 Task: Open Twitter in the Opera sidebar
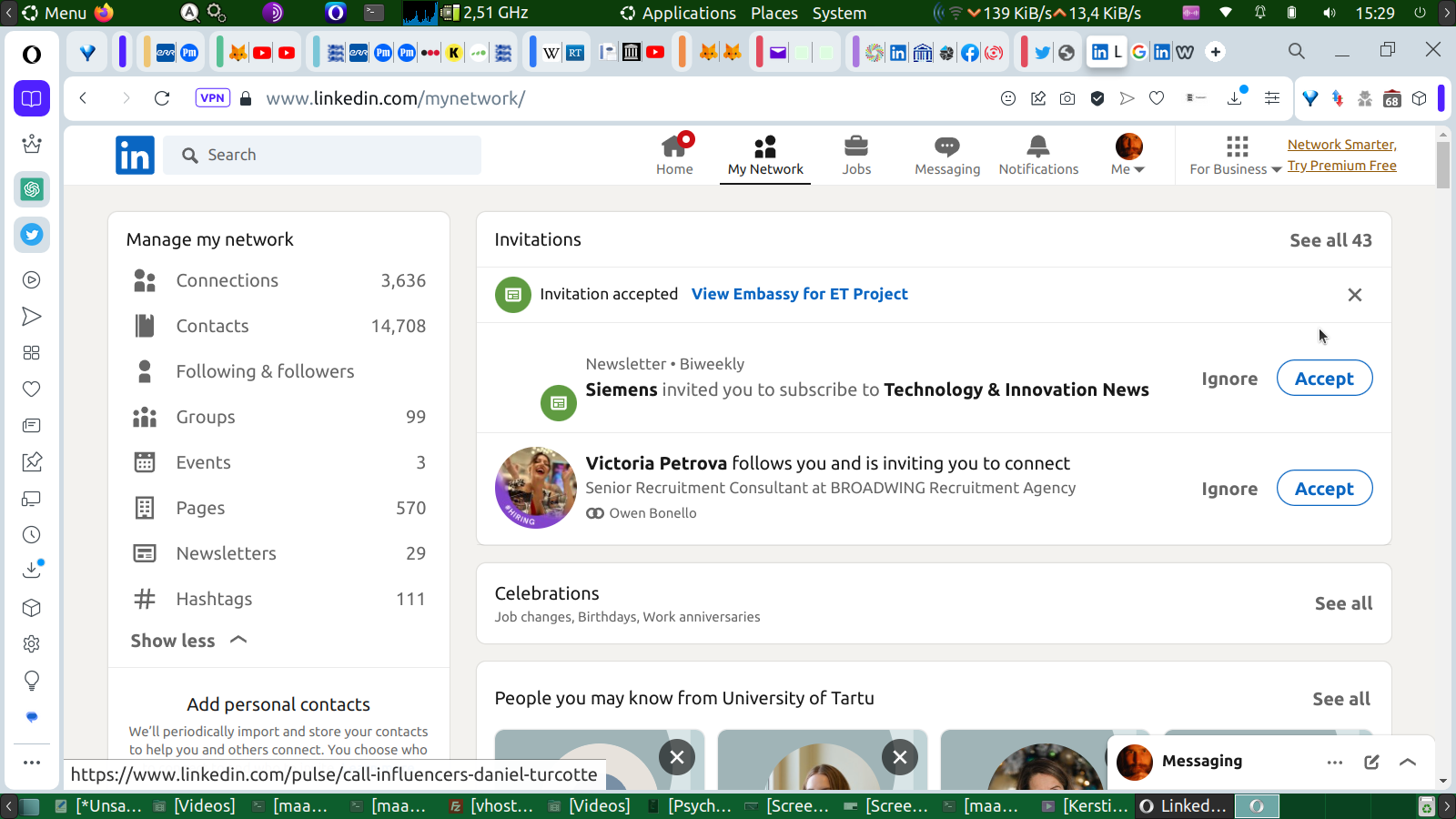click(32, 235)
